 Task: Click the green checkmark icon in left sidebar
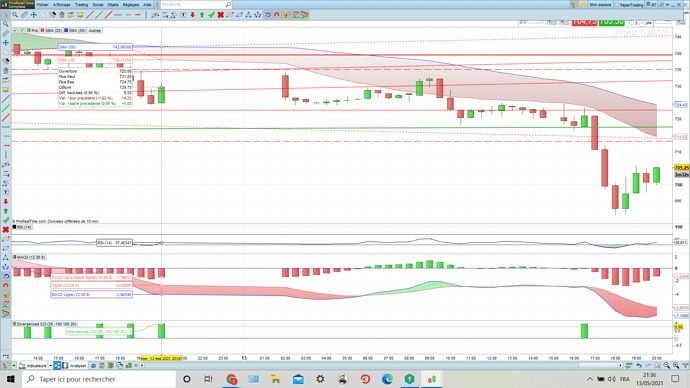[x=6, y=220]
